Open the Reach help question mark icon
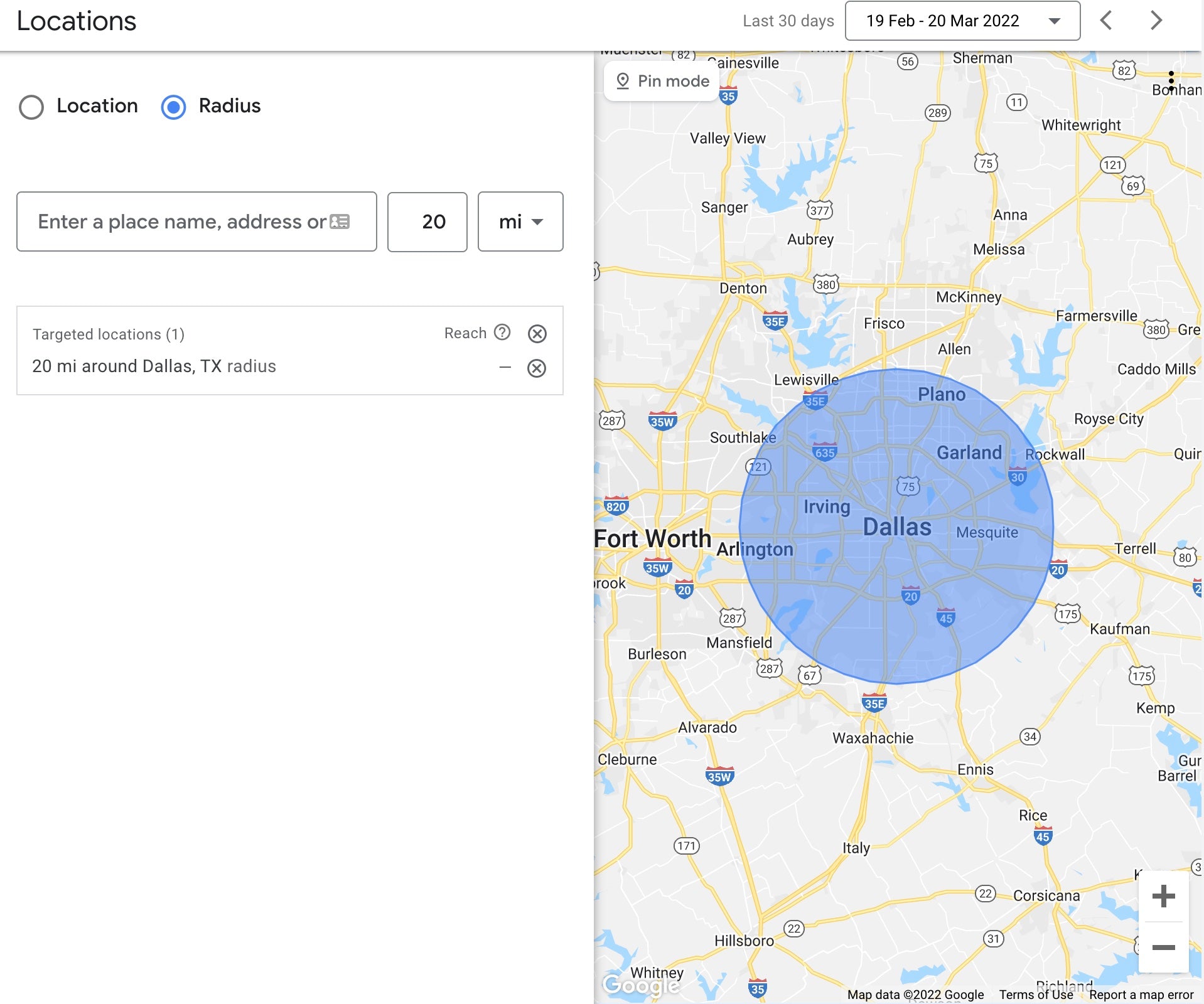The width and height of the screenshot is (1204, 1004). (x=502, y=333)
